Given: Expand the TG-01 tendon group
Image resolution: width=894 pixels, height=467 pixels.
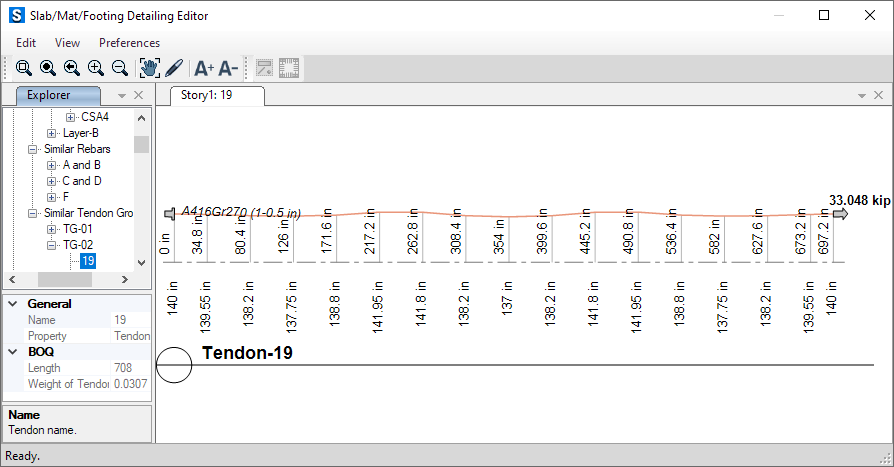Looking at the screenshot, I should click(52, 229).
